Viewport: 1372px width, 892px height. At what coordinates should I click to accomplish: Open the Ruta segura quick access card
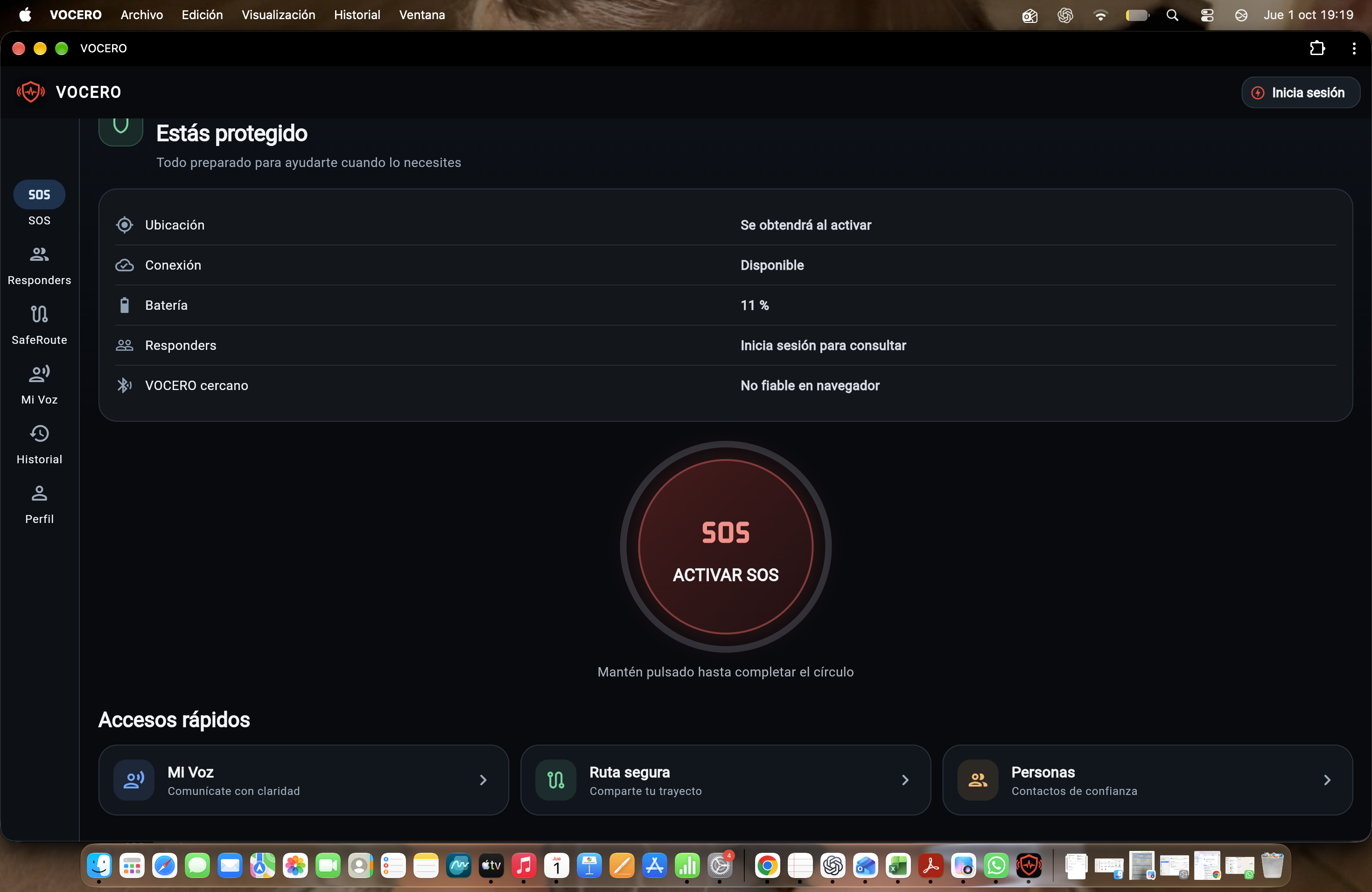[x=725, y=780]
